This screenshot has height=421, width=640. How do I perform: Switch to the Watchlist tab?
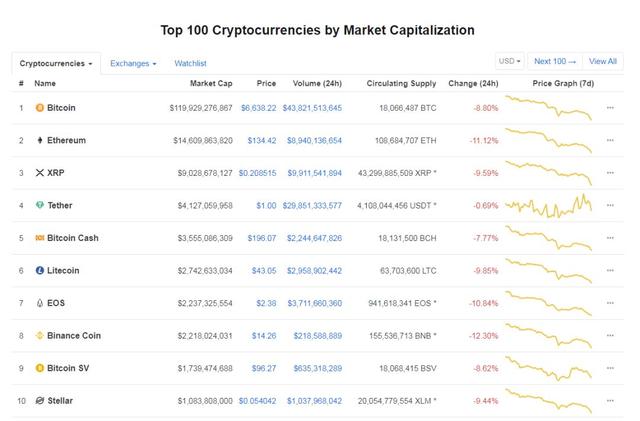click(x=190, y=64)
